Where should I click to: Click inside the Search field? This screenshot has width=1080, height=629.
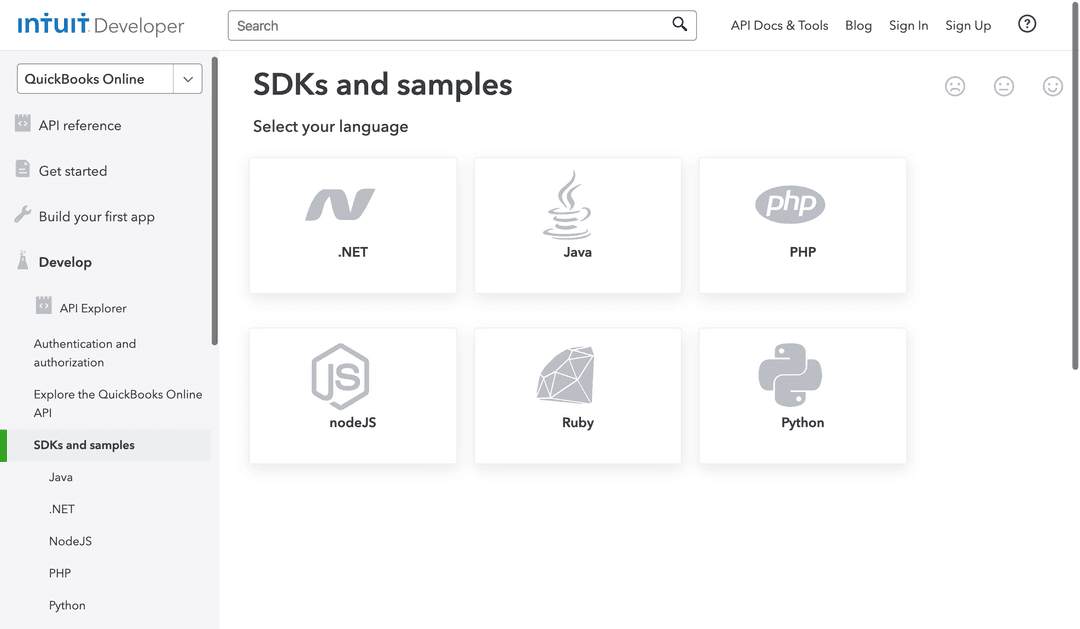tap(450, 25)
